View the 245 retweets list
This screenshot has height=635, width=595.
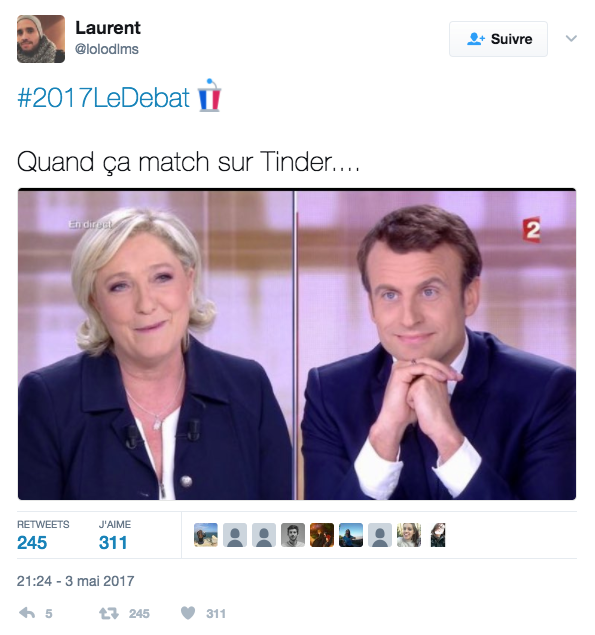pyautogui.click(x=43, y=535)
